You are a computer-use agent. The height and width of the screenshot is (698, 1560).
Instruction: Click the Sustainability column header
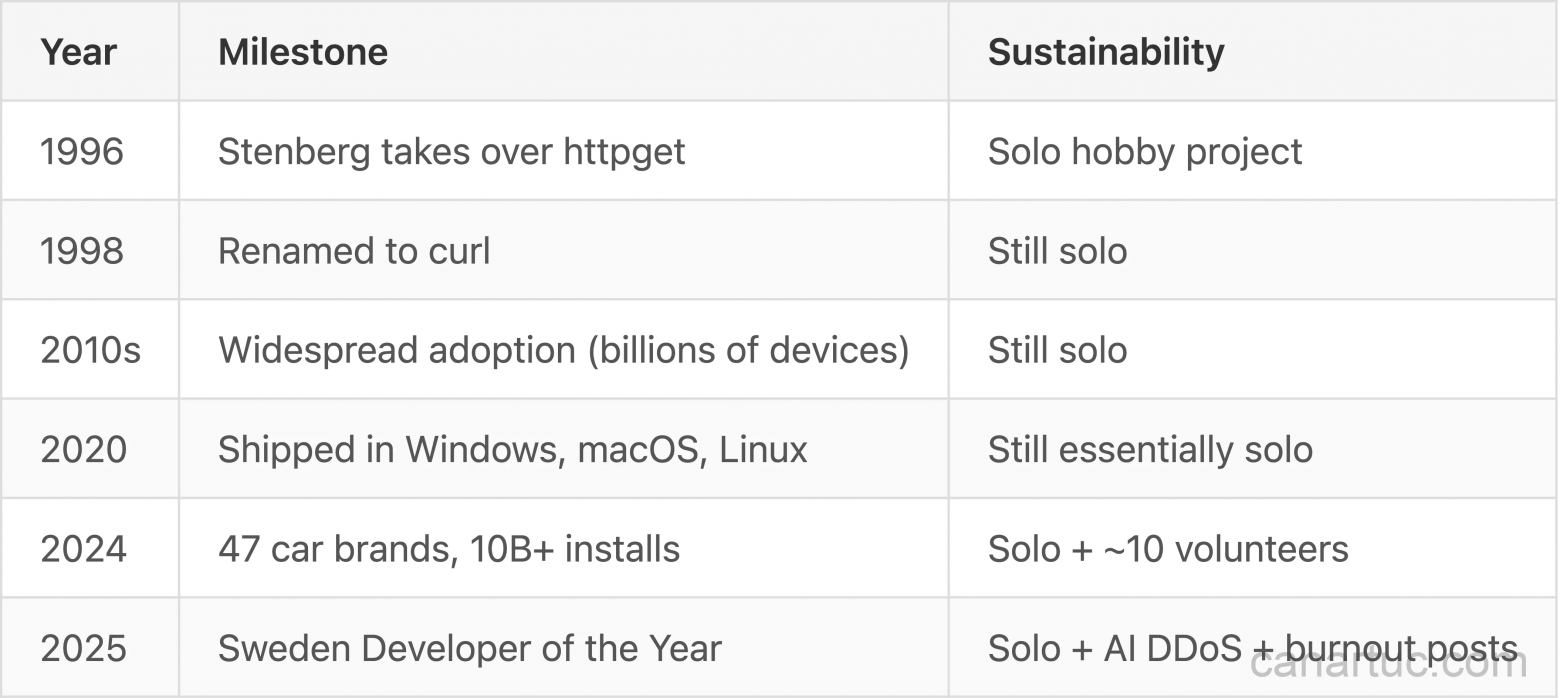[1105, 52]
